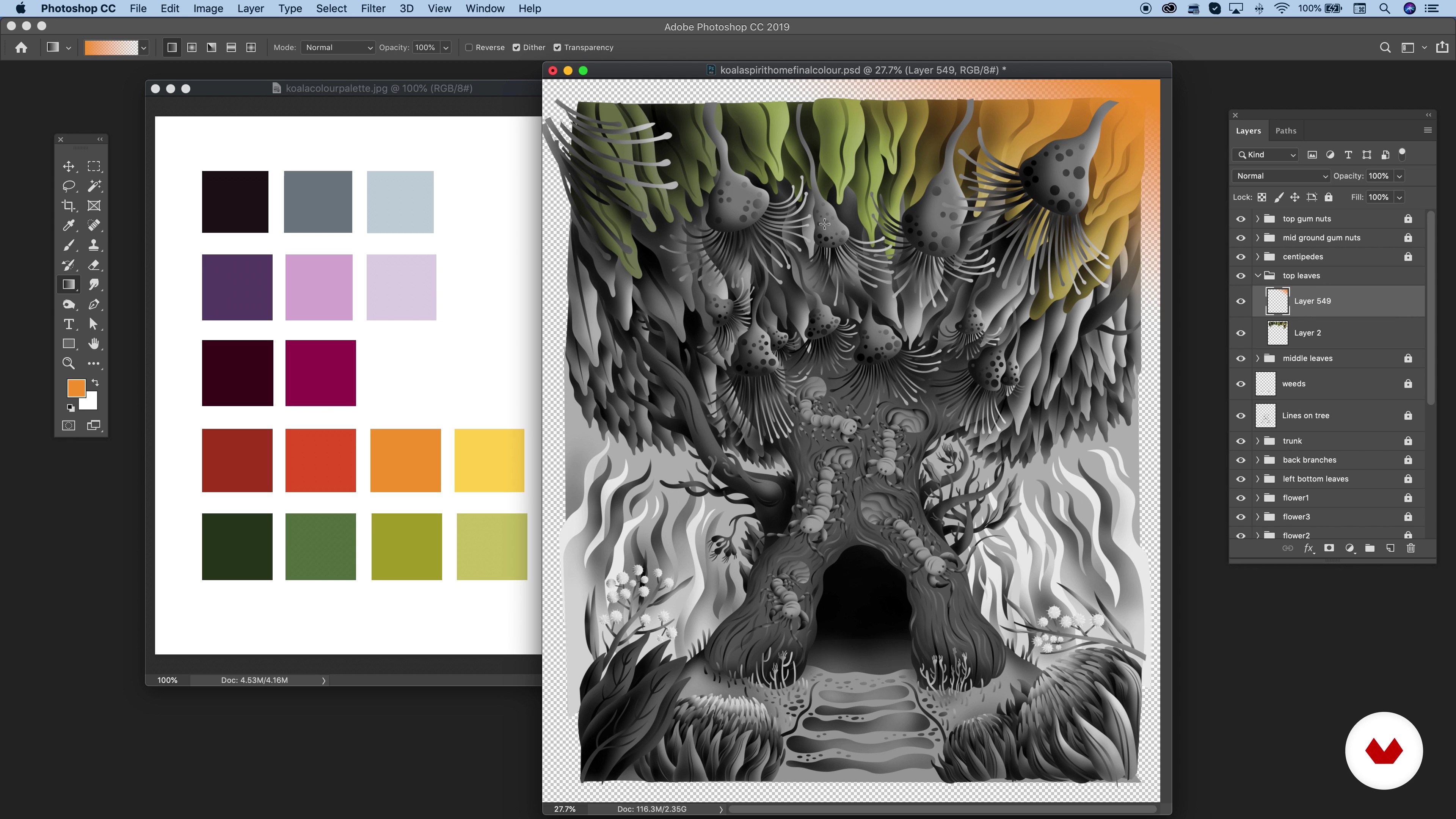Click the yellow swatch in palette image
The width and height of the screenshot is (1456, 819).
(490, 460)
